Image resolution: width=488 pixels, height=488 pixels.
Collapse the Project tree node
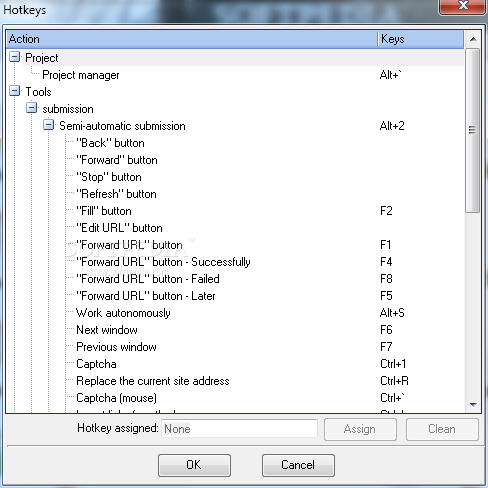pos(15,57)
